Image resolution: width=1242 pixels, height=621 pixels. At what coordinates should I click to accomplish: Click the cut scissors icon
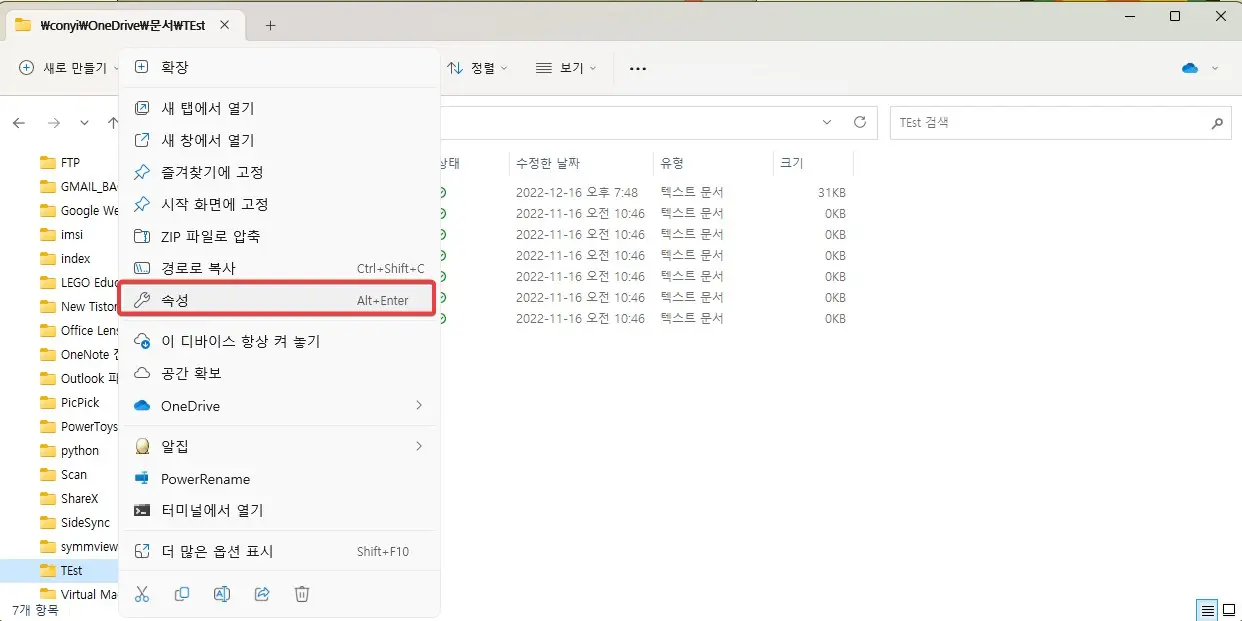(x=142, y=594)
